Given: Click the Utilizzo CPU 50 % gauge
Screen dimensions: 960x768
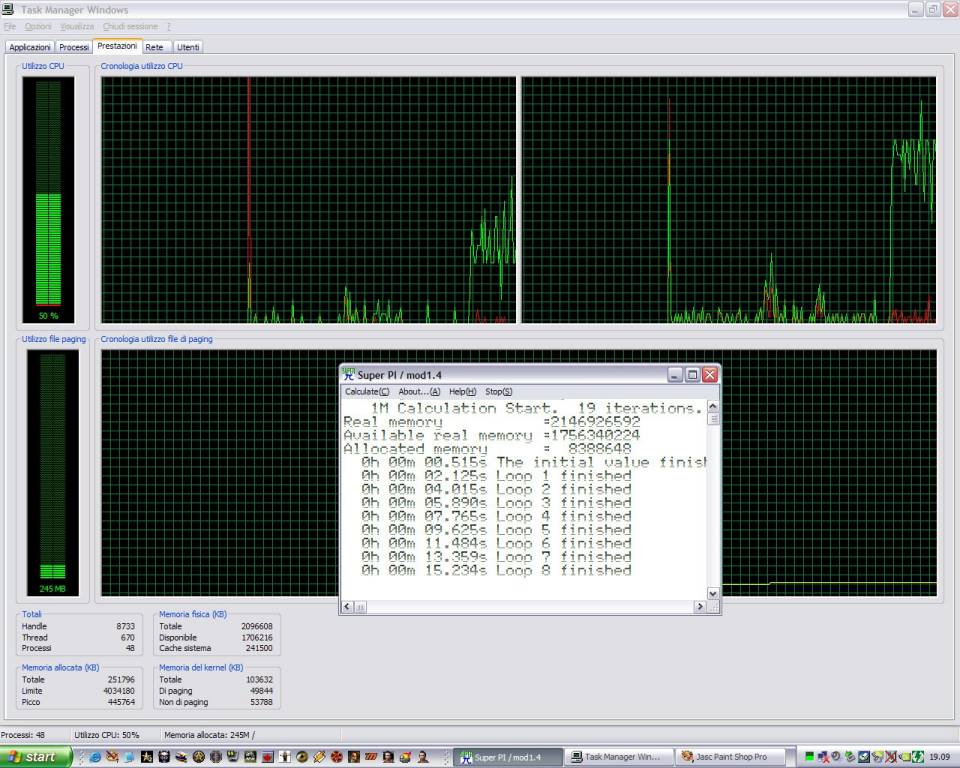Looking at the screenshot, I should tap(48, 200).
